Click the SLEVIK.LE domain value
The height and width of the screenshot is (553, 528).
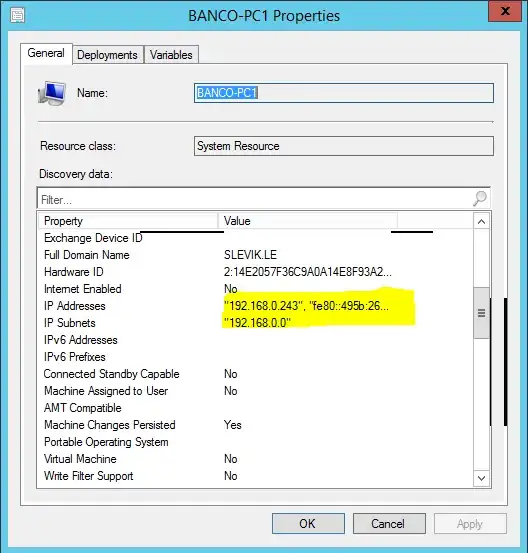(250, 255)
